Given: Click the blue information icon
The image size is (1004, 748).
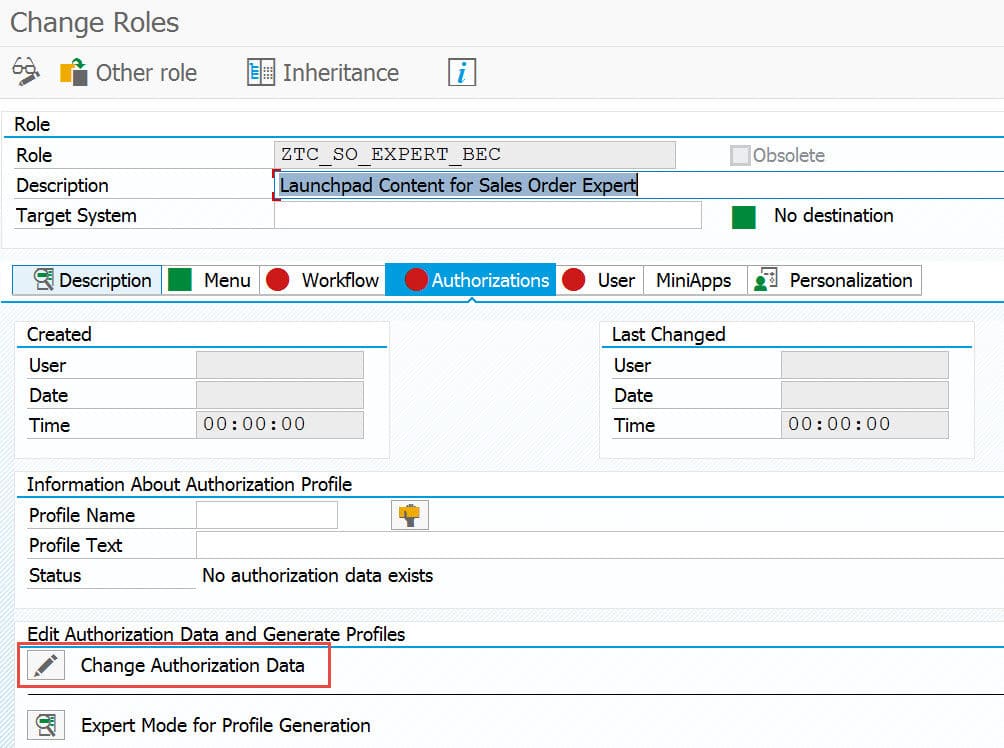Looking at the screenshot, I should 461,72.
